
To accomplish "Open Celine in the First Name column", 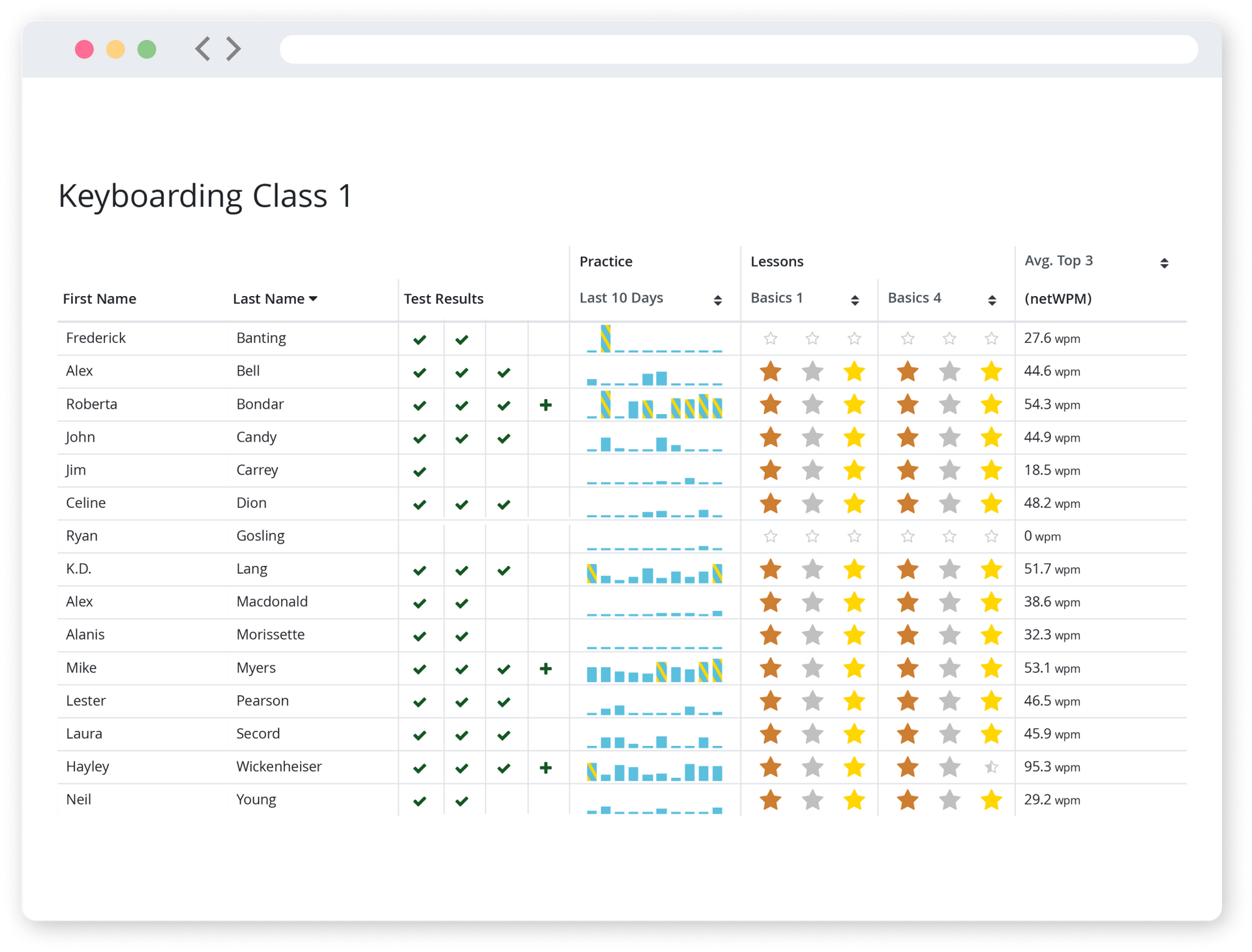I will click(x=85, y=503).
